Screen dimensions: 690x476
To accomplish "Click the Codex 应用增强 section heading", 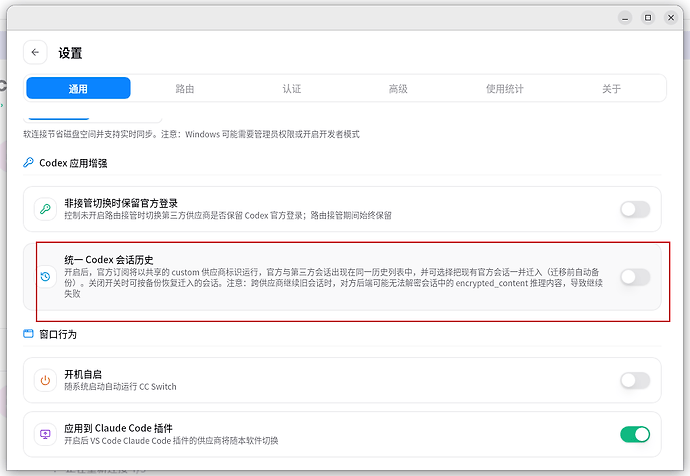I will coord(73,163).
